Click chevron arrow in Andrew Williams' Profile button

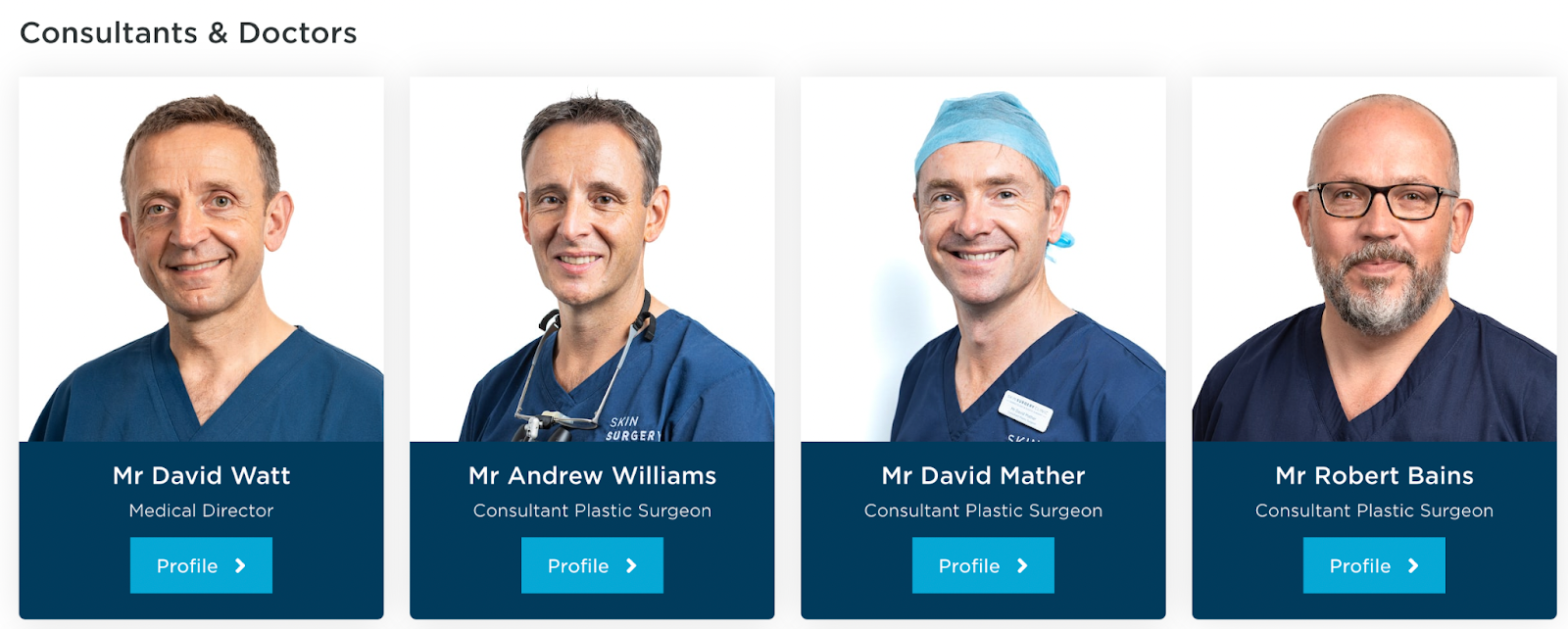pyautogui.click(x=631, y=565)
